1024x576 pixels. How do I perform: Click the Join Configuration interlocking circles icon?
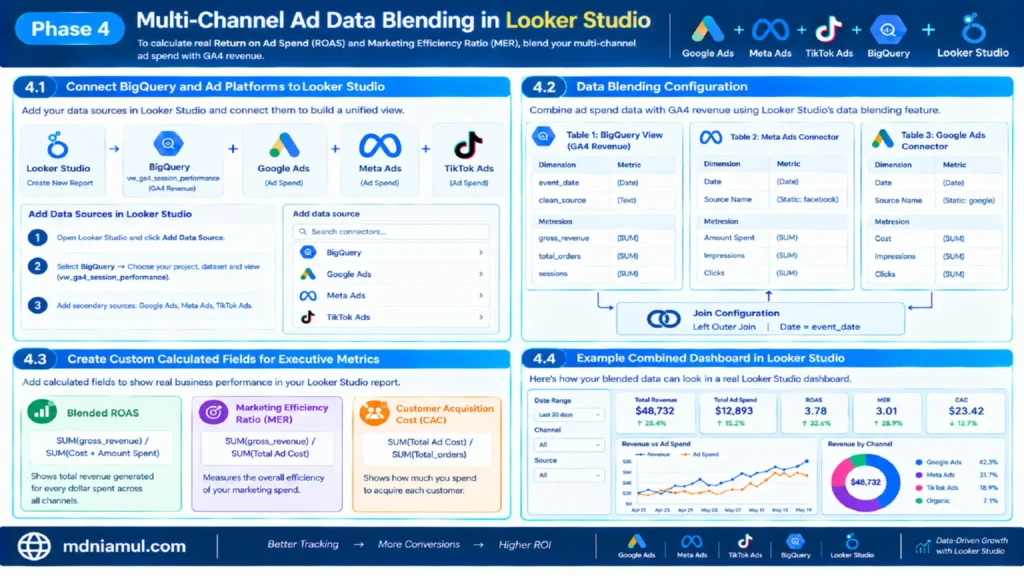664,319
